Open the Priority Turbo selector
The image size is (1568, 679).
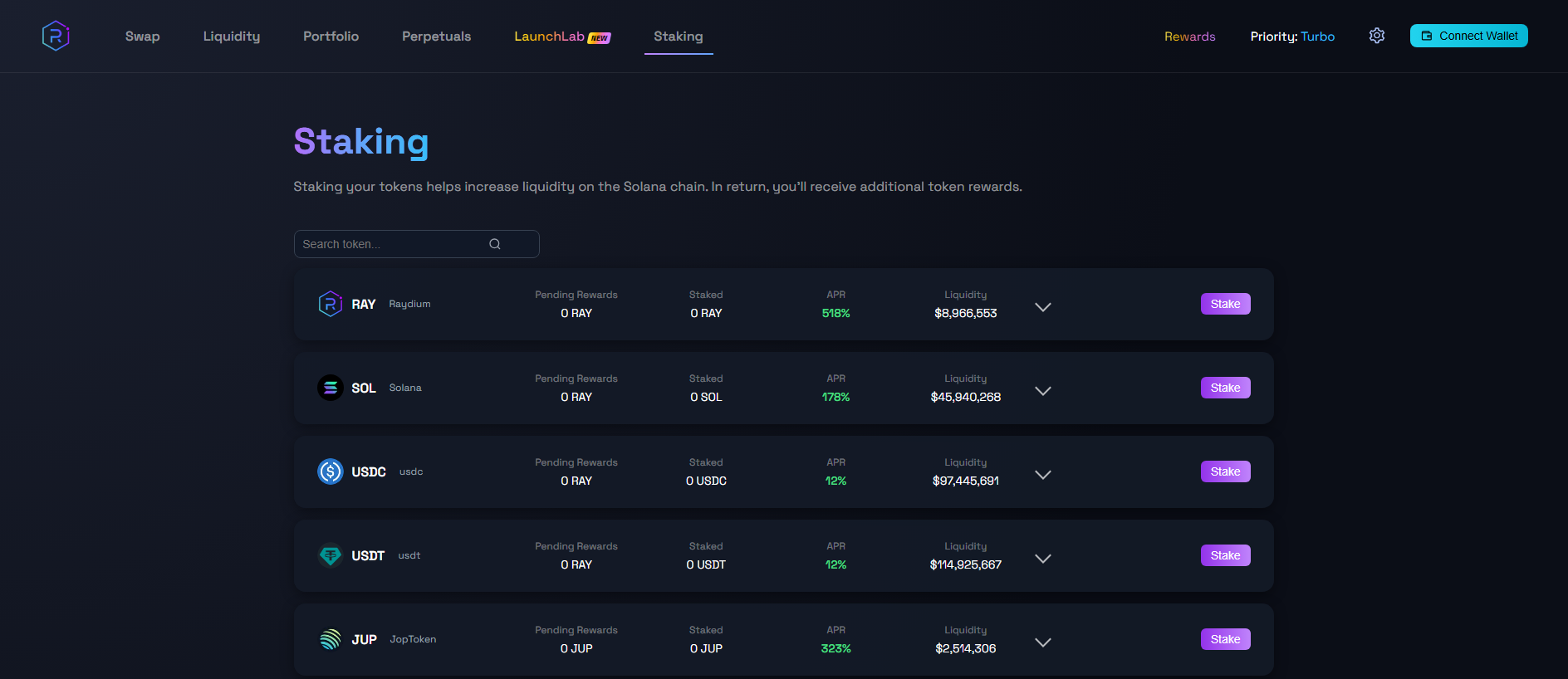coord(1292,37)
